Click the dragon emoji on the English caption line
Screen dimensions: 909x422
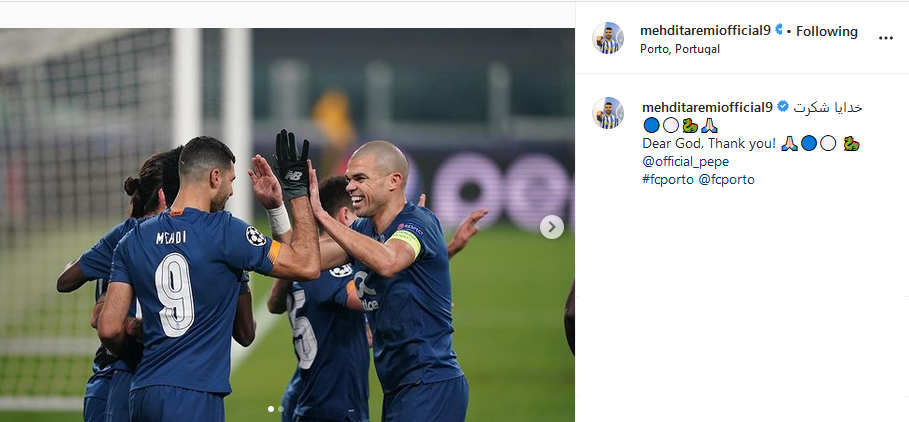(851, 143)
